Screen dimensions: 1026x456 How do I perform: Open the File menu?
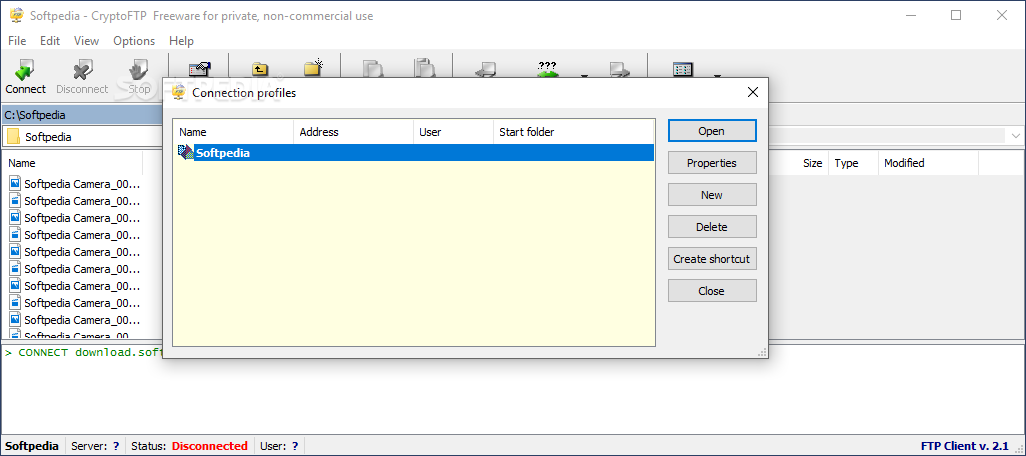point(17,41)
